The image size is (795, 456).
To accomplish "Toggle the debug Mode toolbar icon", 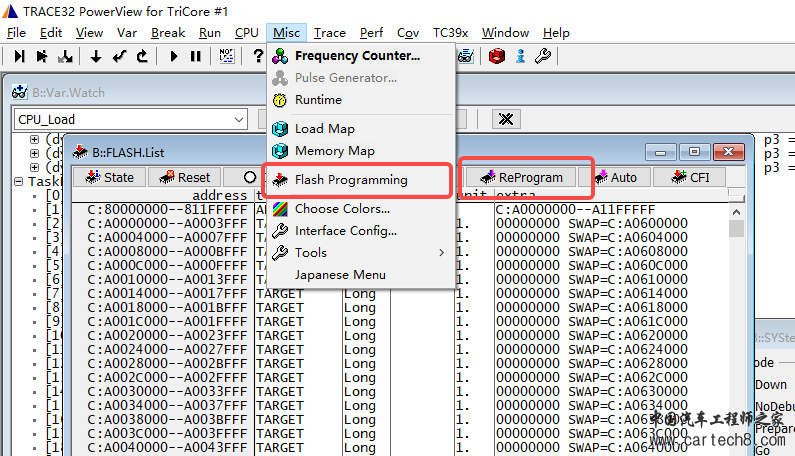I will [227, 56].
